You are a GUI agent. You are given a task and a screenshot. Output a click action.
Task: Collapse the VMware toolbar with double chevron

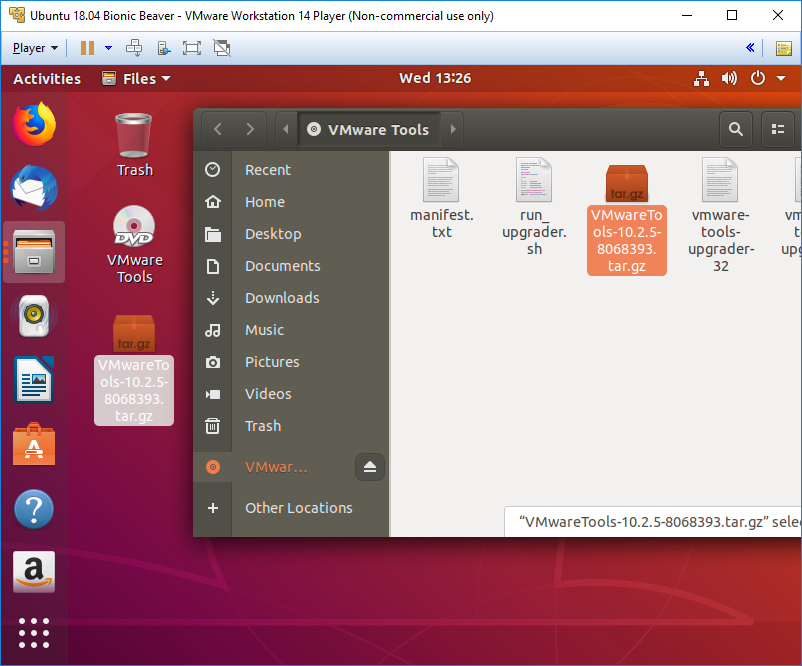coord(750,48)
